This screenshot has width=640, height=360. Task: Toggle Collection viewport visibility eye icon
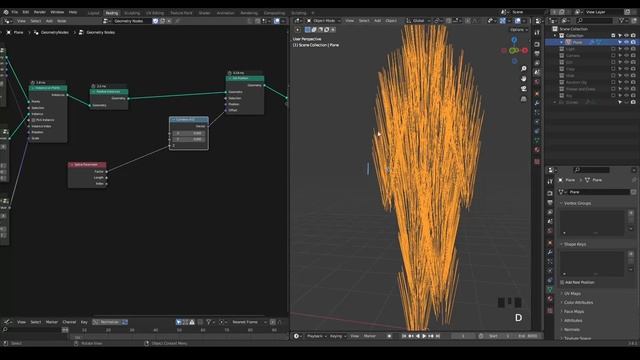click(x=627, y=36)
